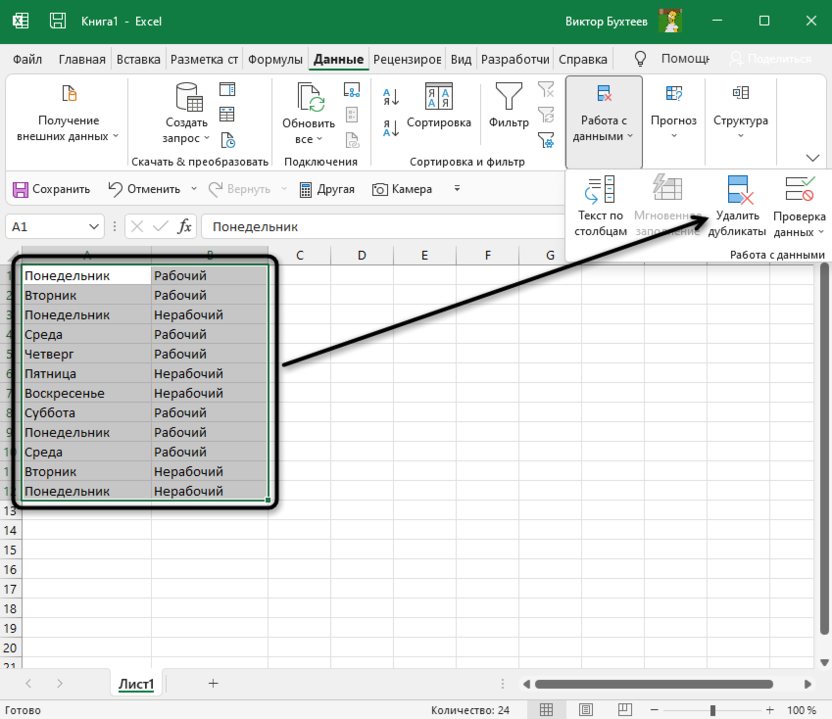Viewport: 832px width, 719px height.
Task: Reapply filter icon
Action: pyautogui.click(x=546, y=114)
